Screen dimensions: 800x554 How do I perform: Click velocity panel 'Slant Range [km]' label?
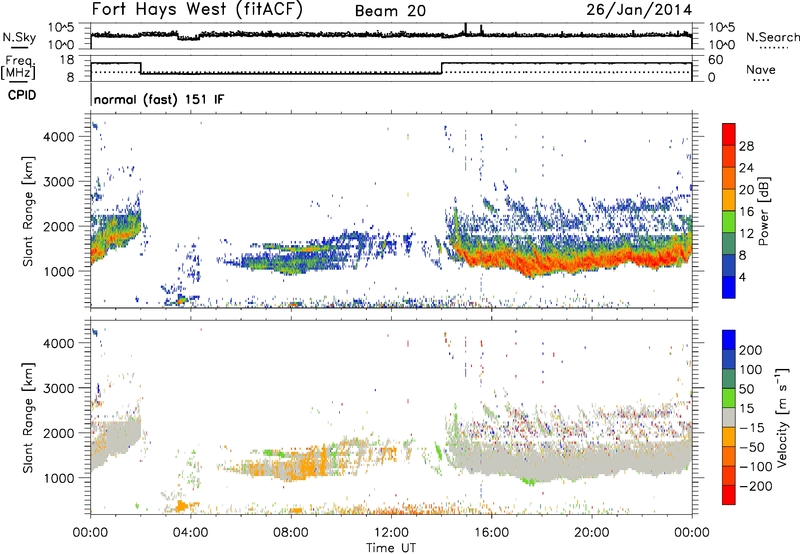click(28, 418)
